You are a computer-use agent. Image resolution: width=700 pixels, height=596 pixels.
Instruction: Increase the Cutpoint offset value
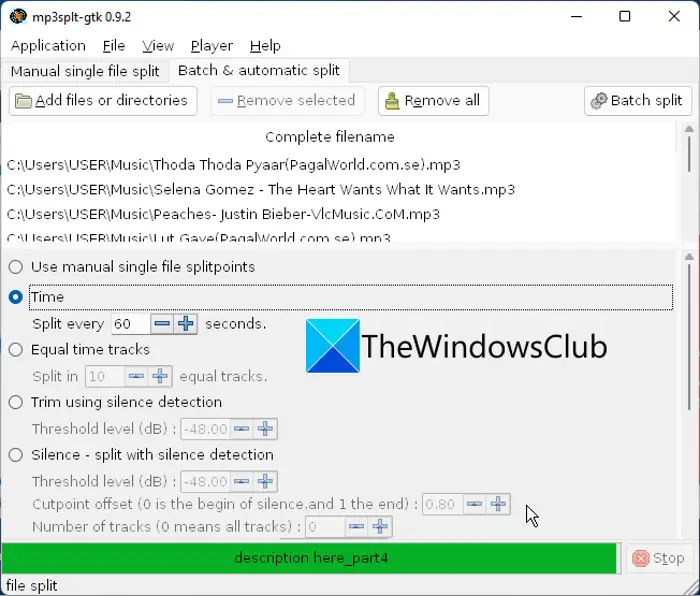coord(498,504)
